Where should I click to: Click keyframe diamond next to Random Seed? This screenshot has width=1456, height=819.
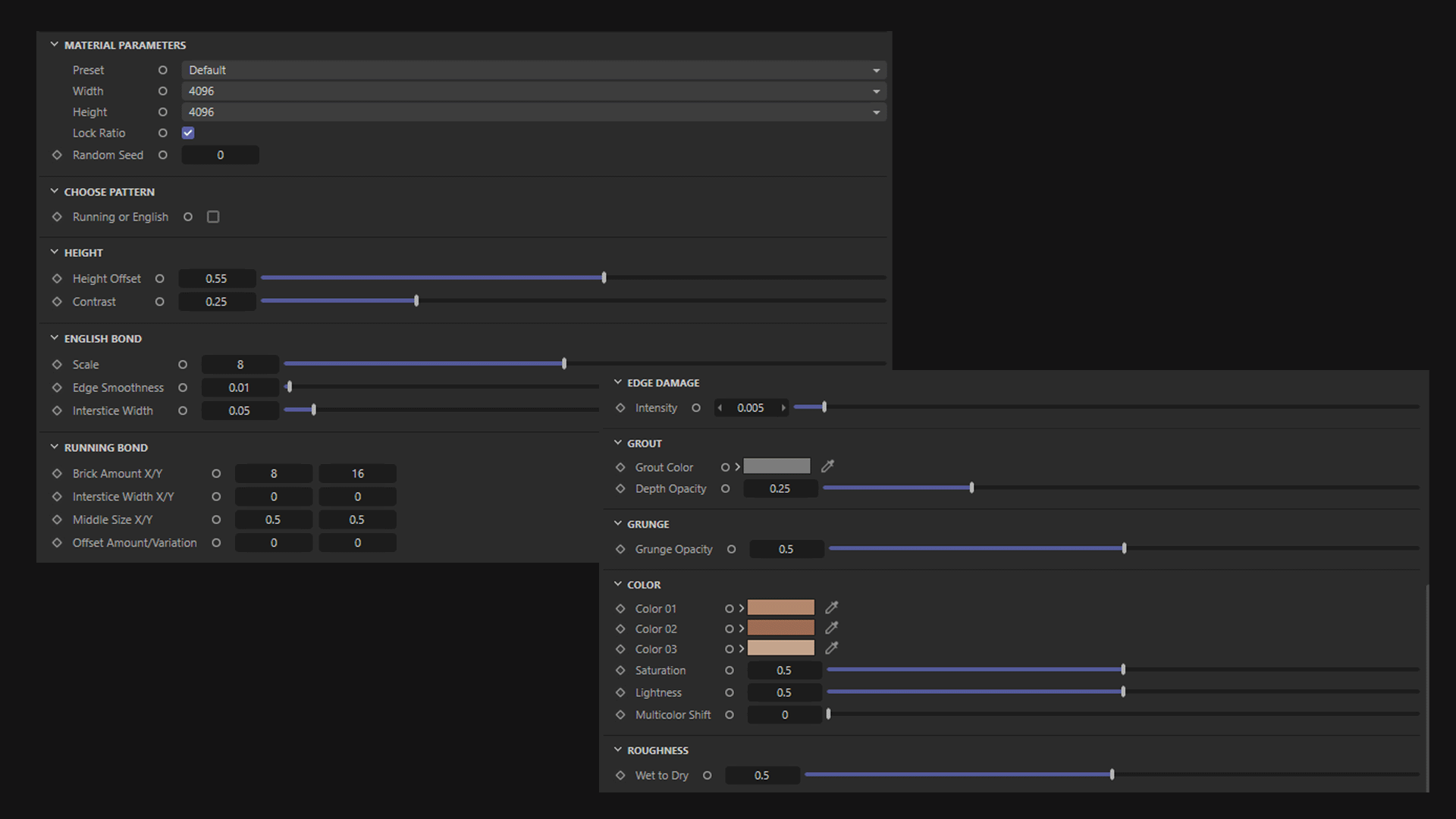(x=57, y=155)
